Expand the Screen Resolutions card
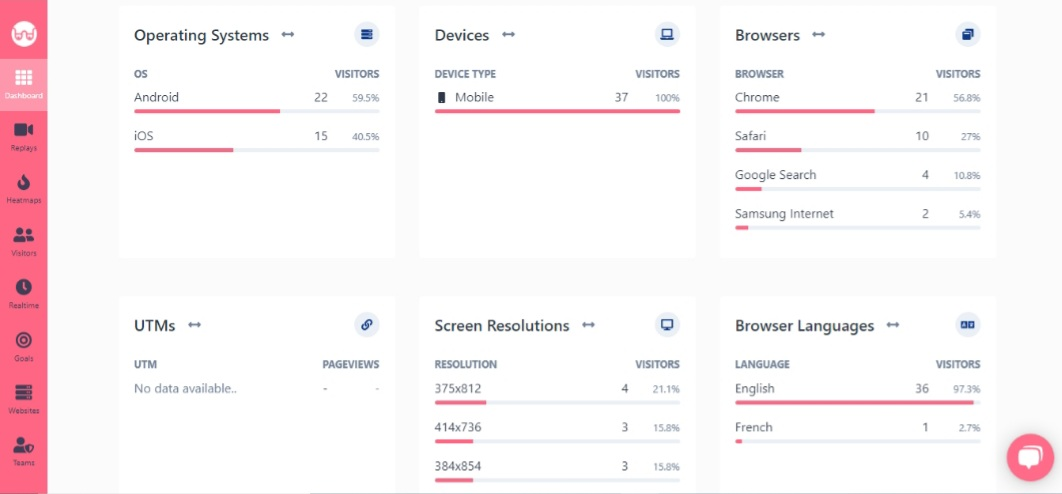Viewport: 1062px width, 494px height. click(589, 325)
